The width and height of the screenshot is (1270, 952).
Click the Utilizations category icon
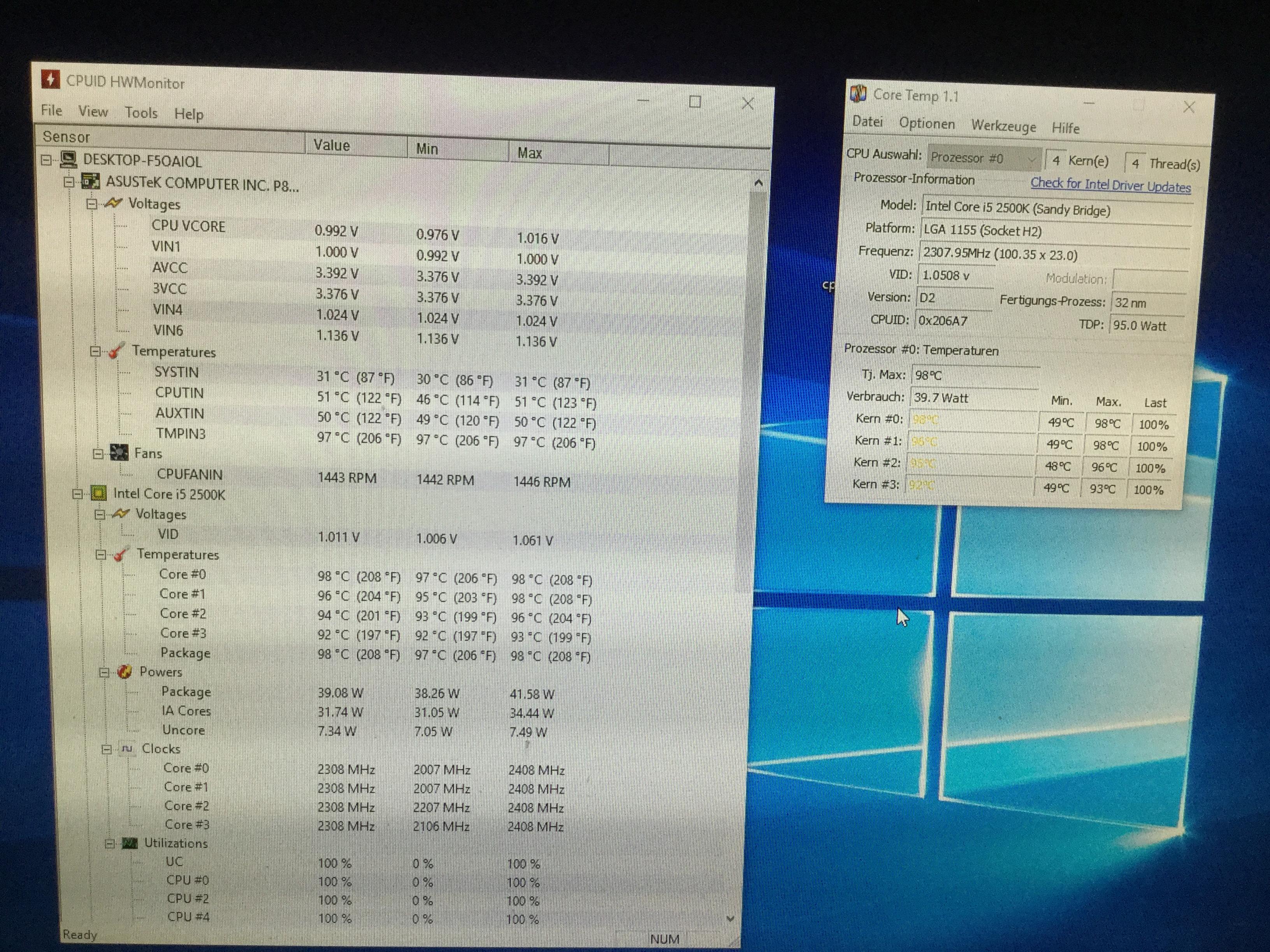pos(130,843)
